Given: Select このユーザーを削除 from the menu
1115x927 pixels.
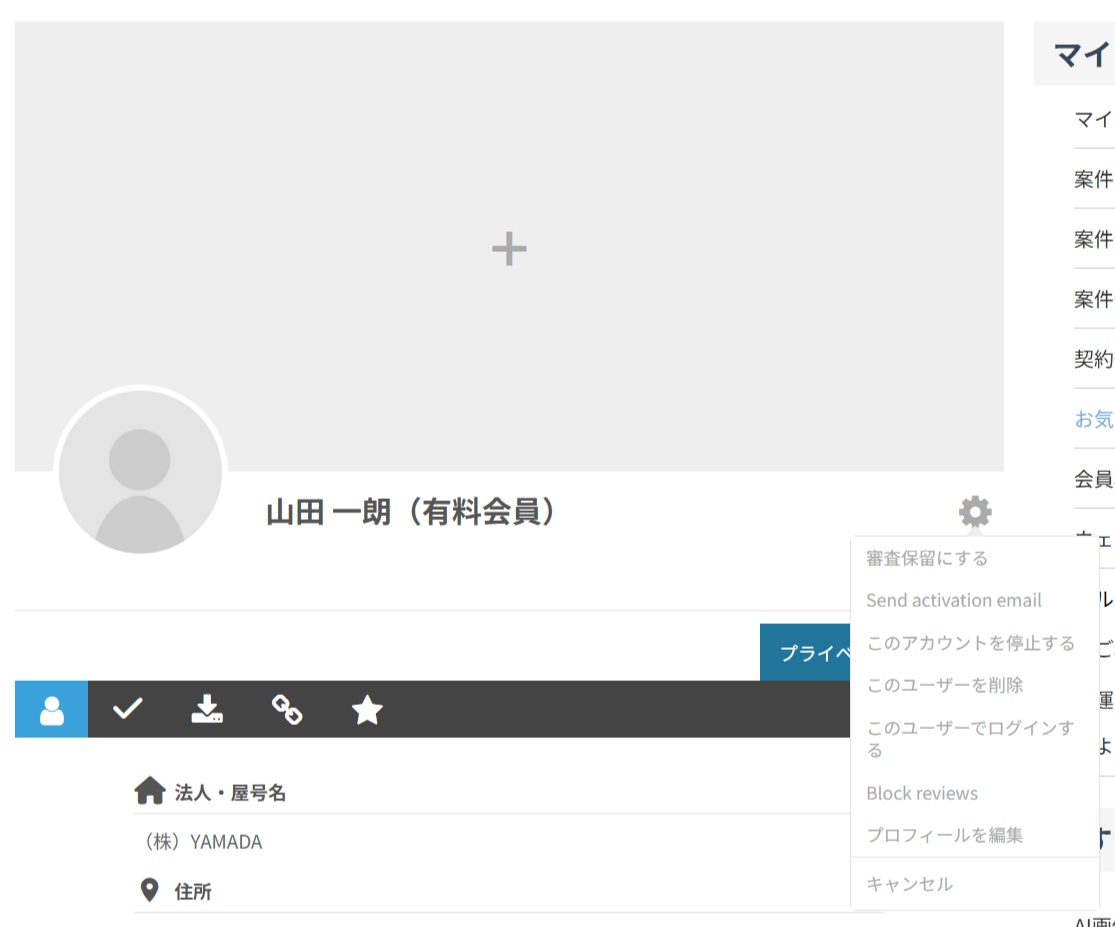Looking at the screenshot, I should pos(944,685).
